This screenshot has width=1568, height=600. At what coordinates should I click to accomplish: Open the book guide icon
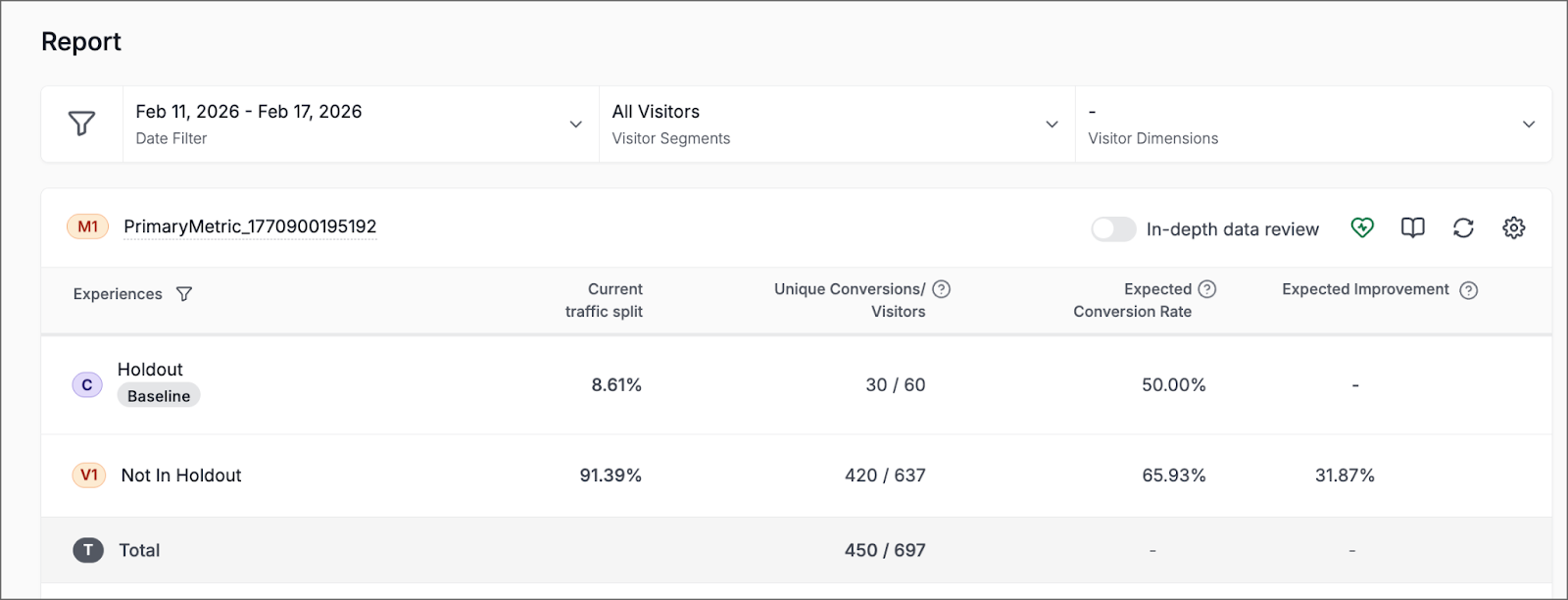pos(1412,227)
